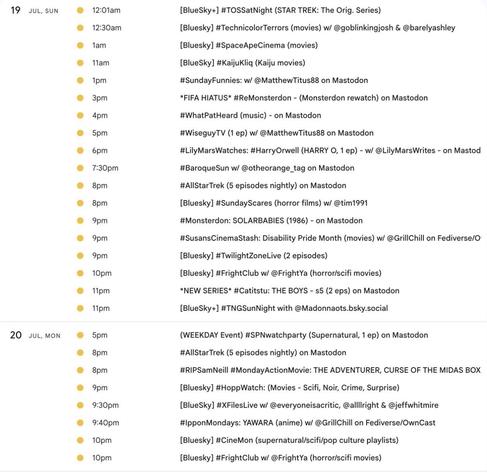The width and height of the screenshot is (487, 473).
Task: Open the #SPNwatchparty Supernatural event
Action: [x=304, y=335]
